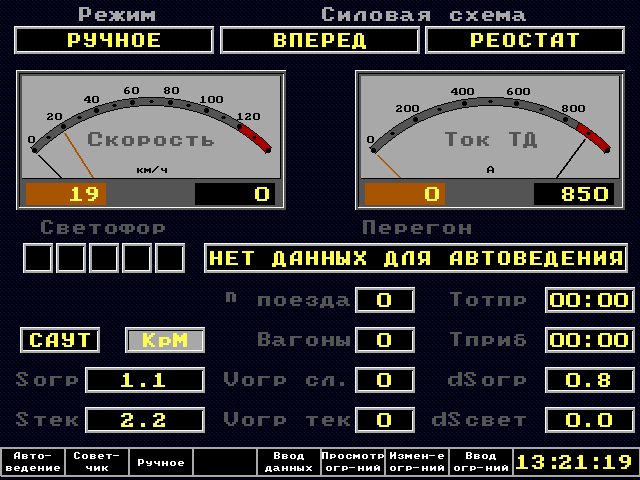Click the blank fourth bottom menu slot
Viewport: 640px width, 480px height.
pos(224,462)
